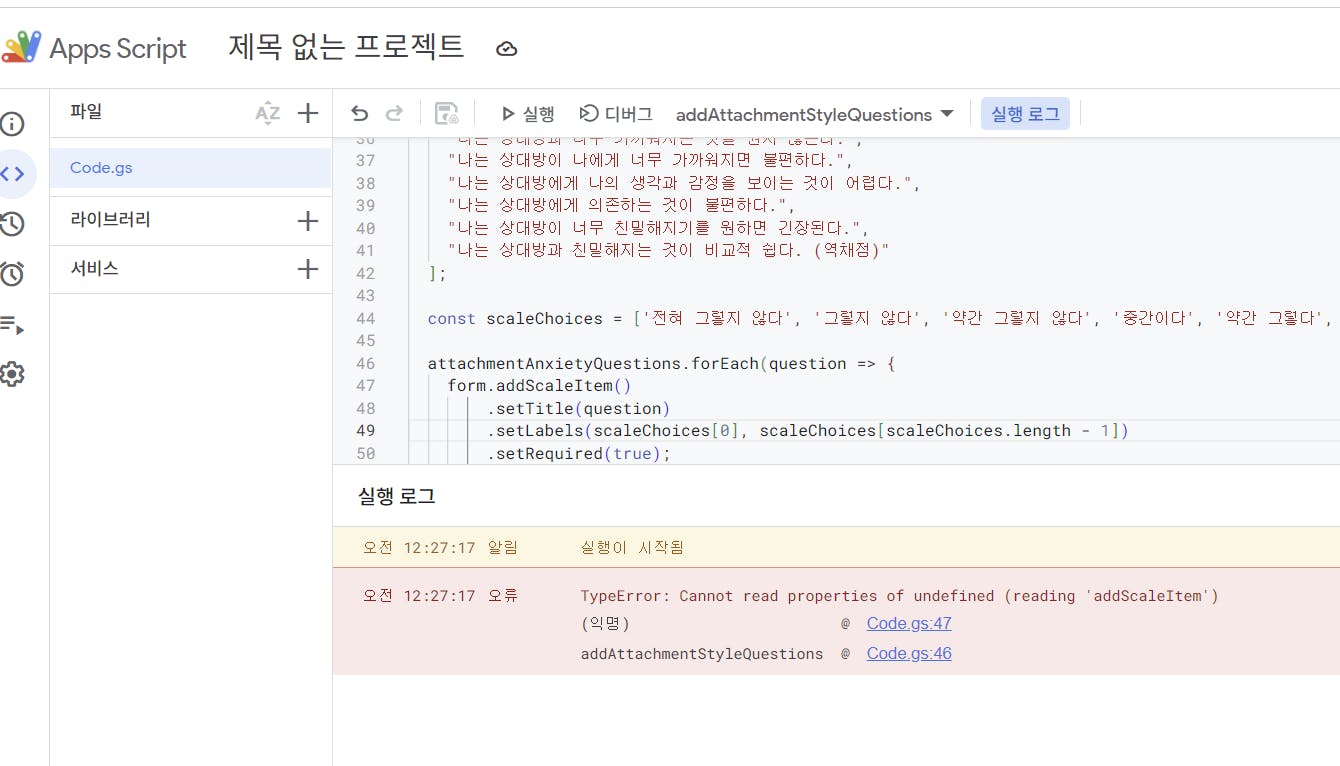
Task: Redo the last edit
Action: 394,114
